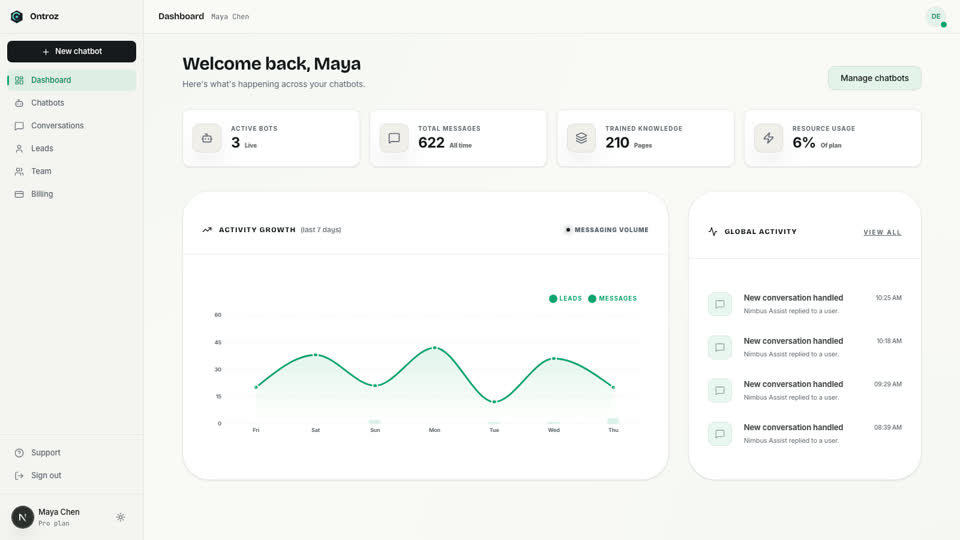Click the Fri data point on chart
Image resolution: width=960 pixels, height=540 pixels.
click(x=256, y=387)
